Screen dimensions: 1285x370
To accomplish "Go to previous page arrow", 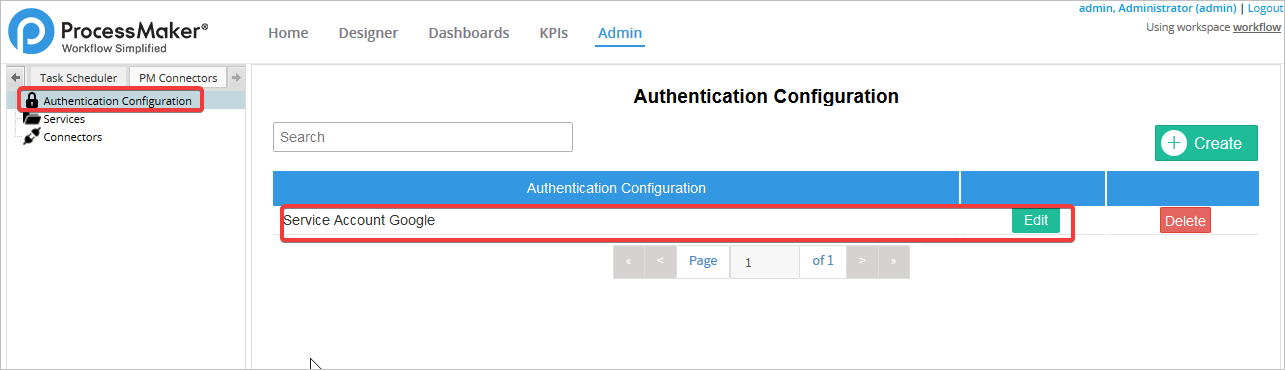I will click(661, 261).
